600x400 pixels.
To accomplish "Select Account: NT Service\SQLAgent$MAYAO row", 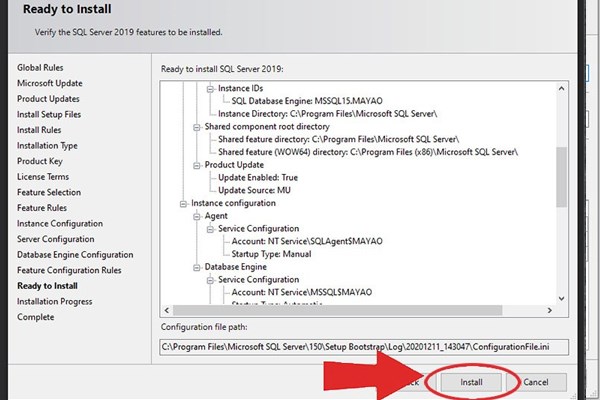I will [307, 242].
